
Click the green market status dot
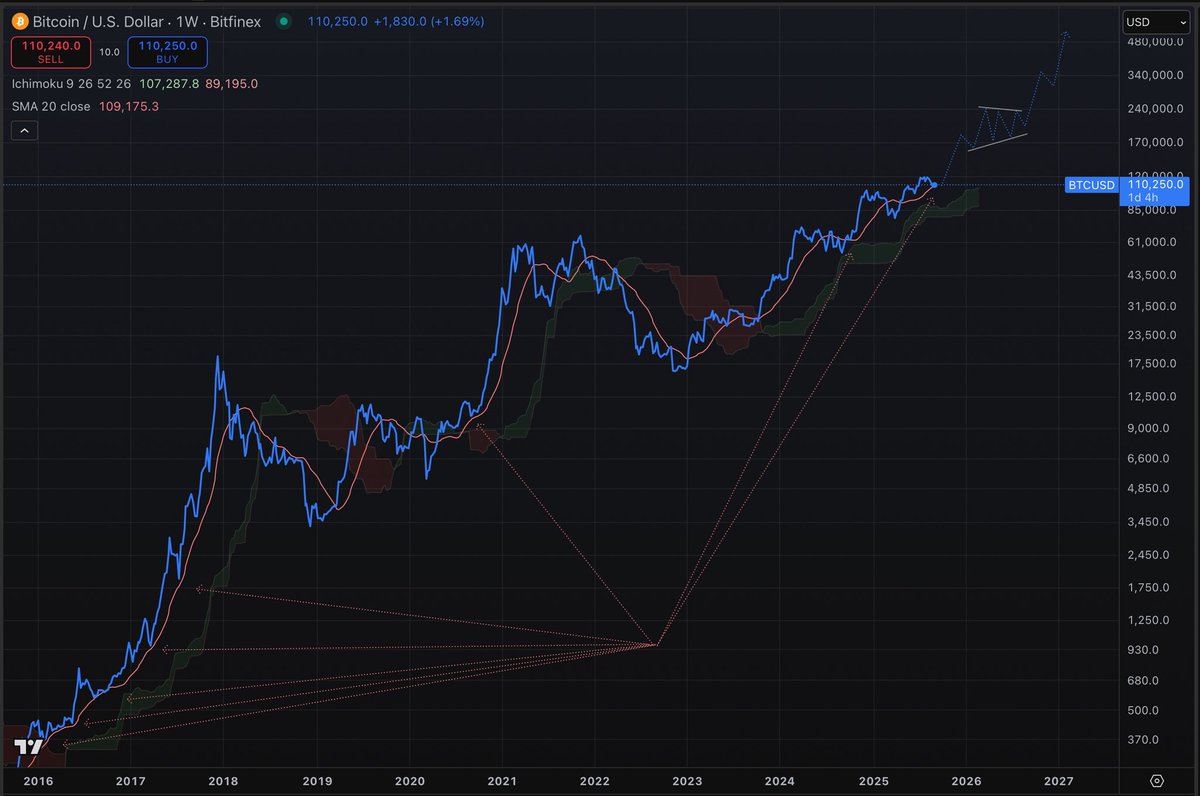click(x=286, y=21)
